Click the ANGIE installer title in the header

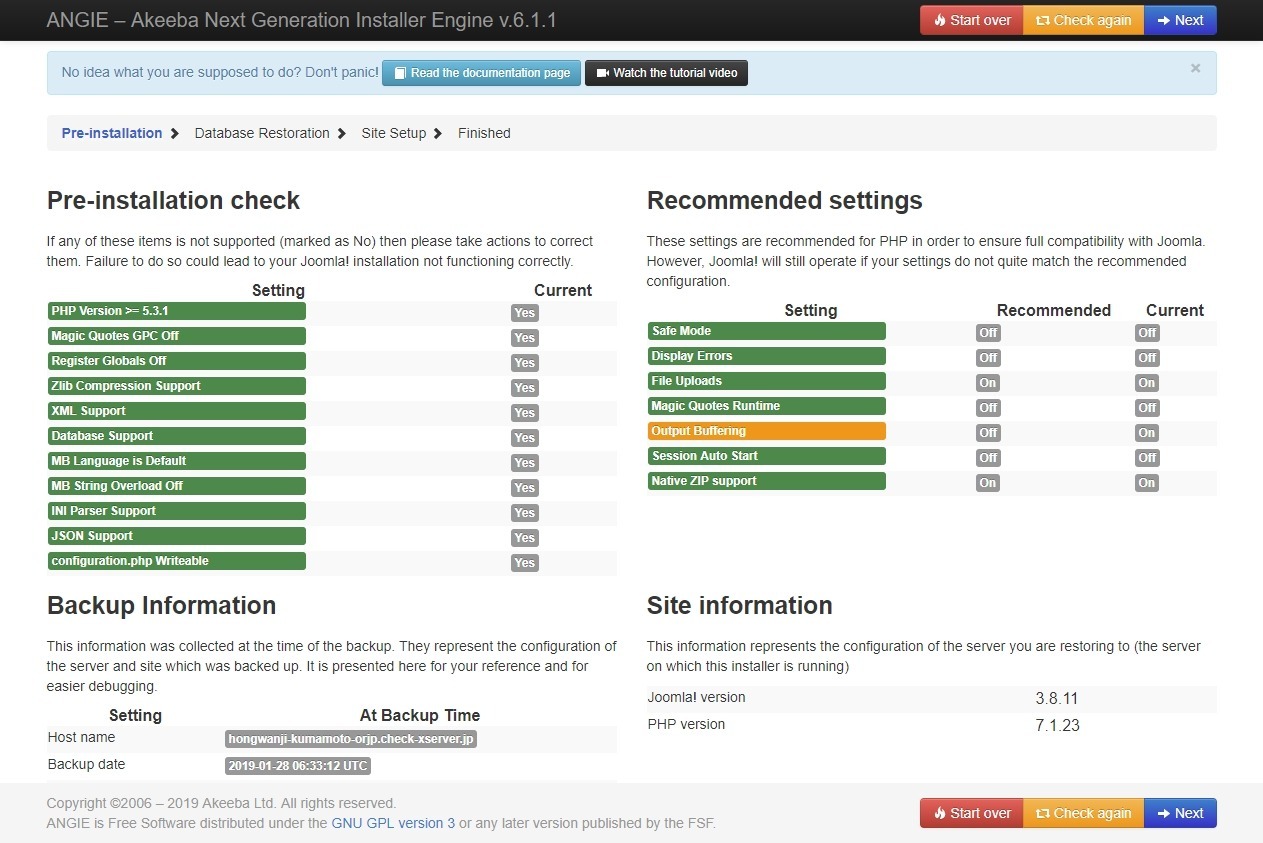click(x=302, y=20)
